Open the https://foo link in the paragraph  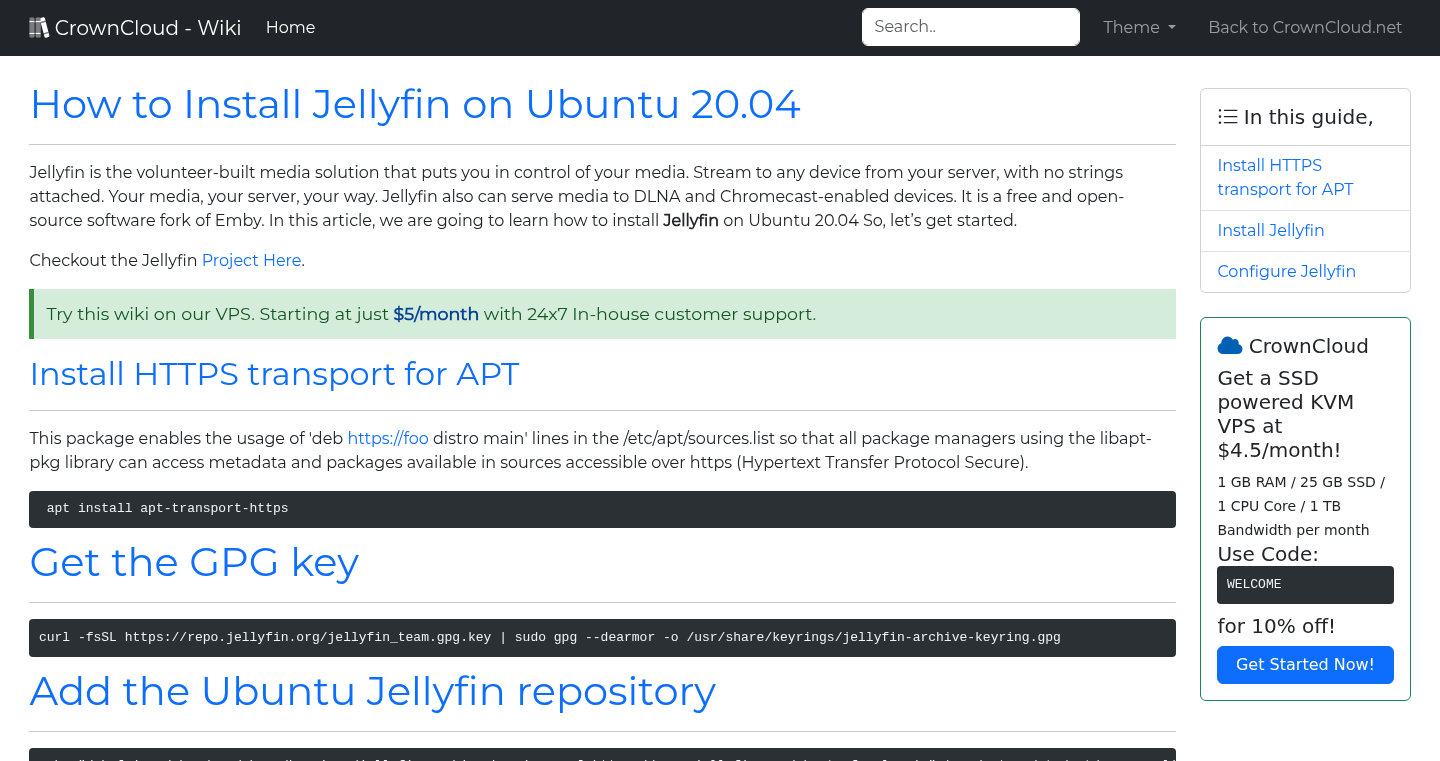pyautogui.click(x=388, y=438)
